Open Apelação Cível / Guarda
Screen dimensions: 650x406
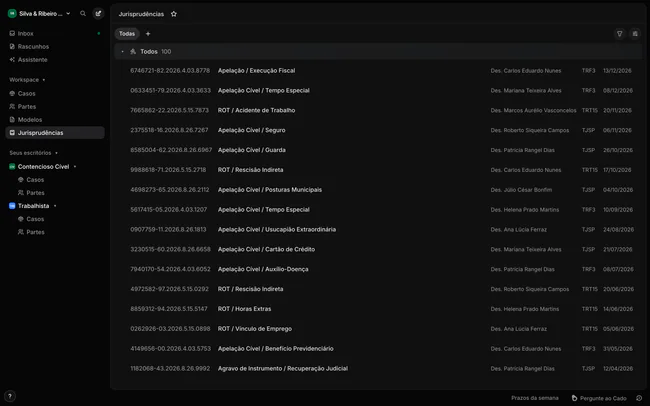point(252,150)
